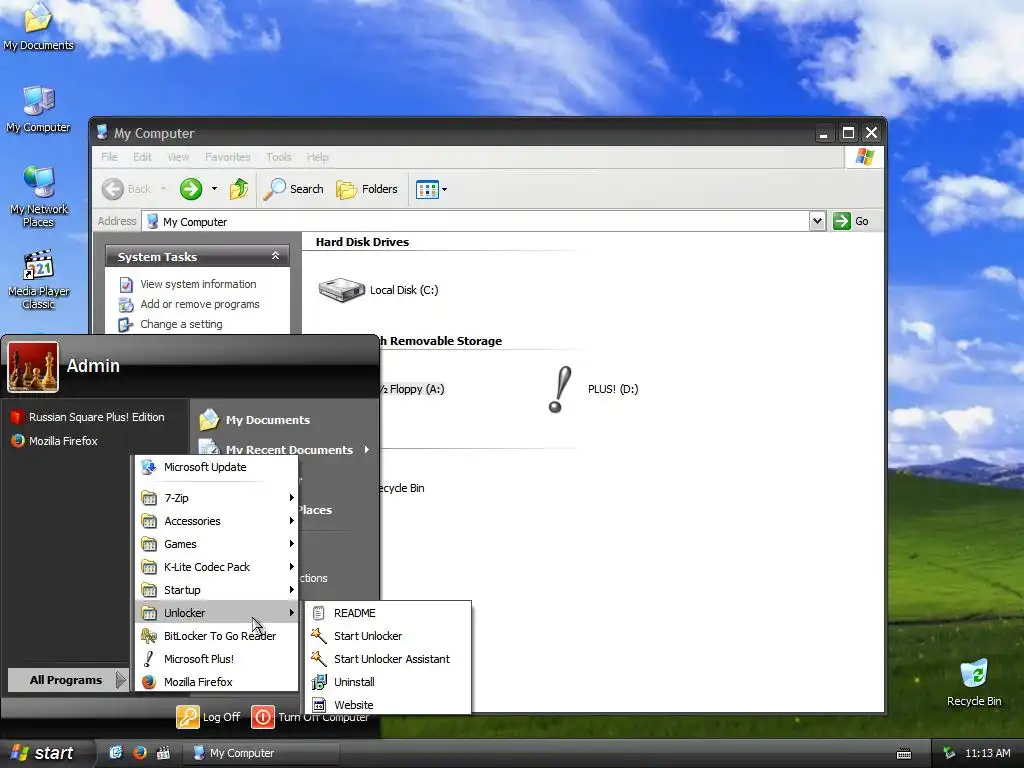Expand the Startup program folder
This screenshot has width=1024, height=768.
point(216,590)
